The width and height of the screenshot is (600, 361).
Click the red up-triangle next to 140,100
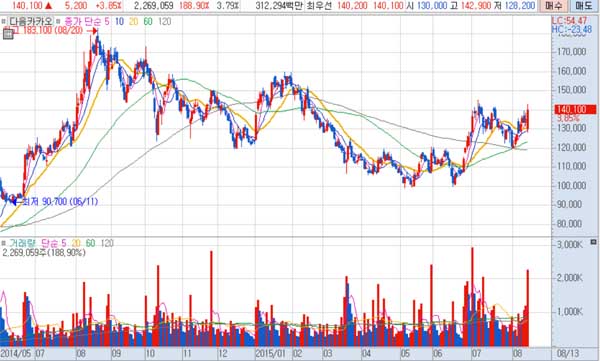tap(48, 6)
